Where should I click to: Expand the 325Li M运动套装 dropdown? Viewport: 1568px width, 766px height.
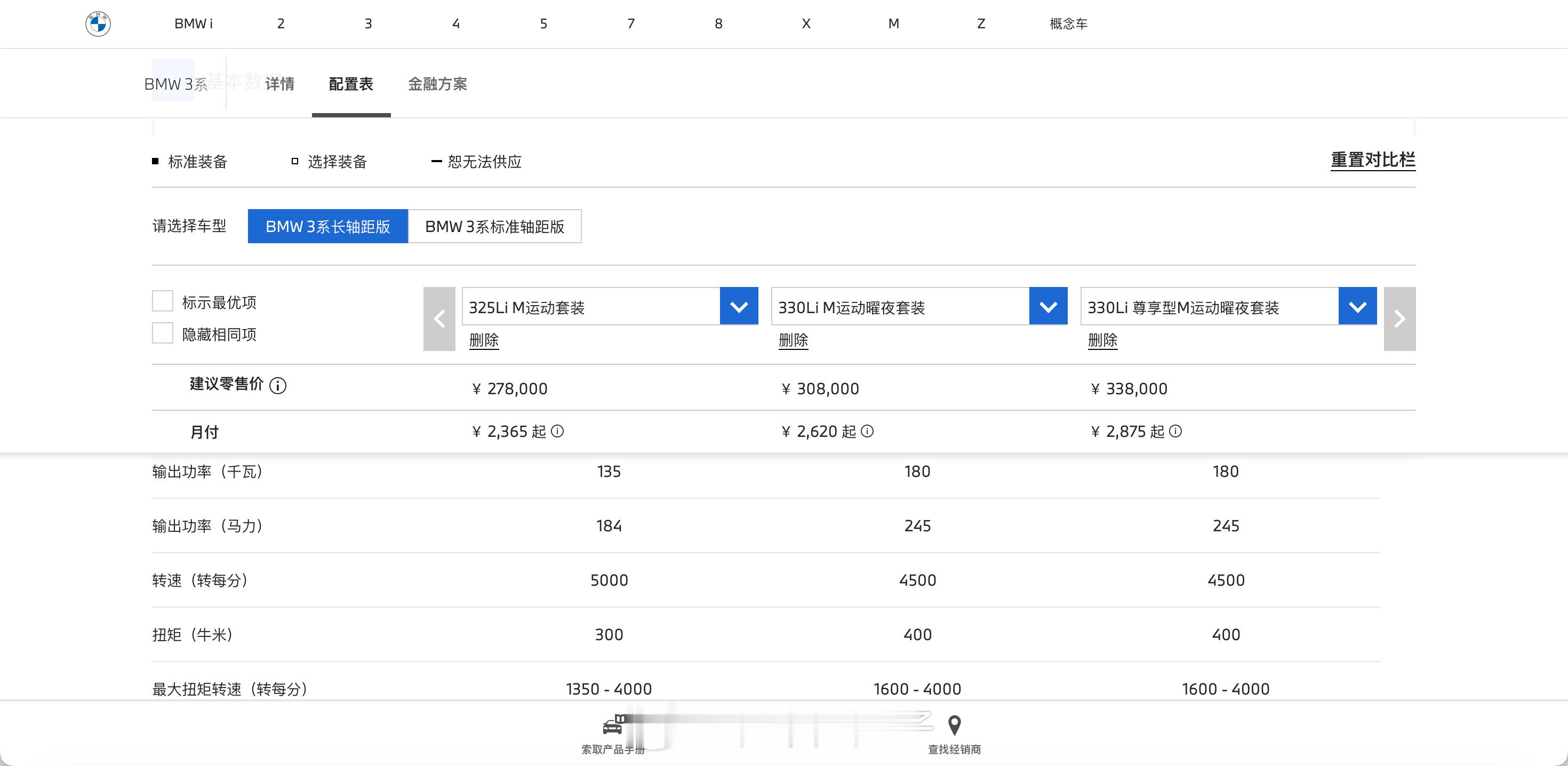[738, 306]
